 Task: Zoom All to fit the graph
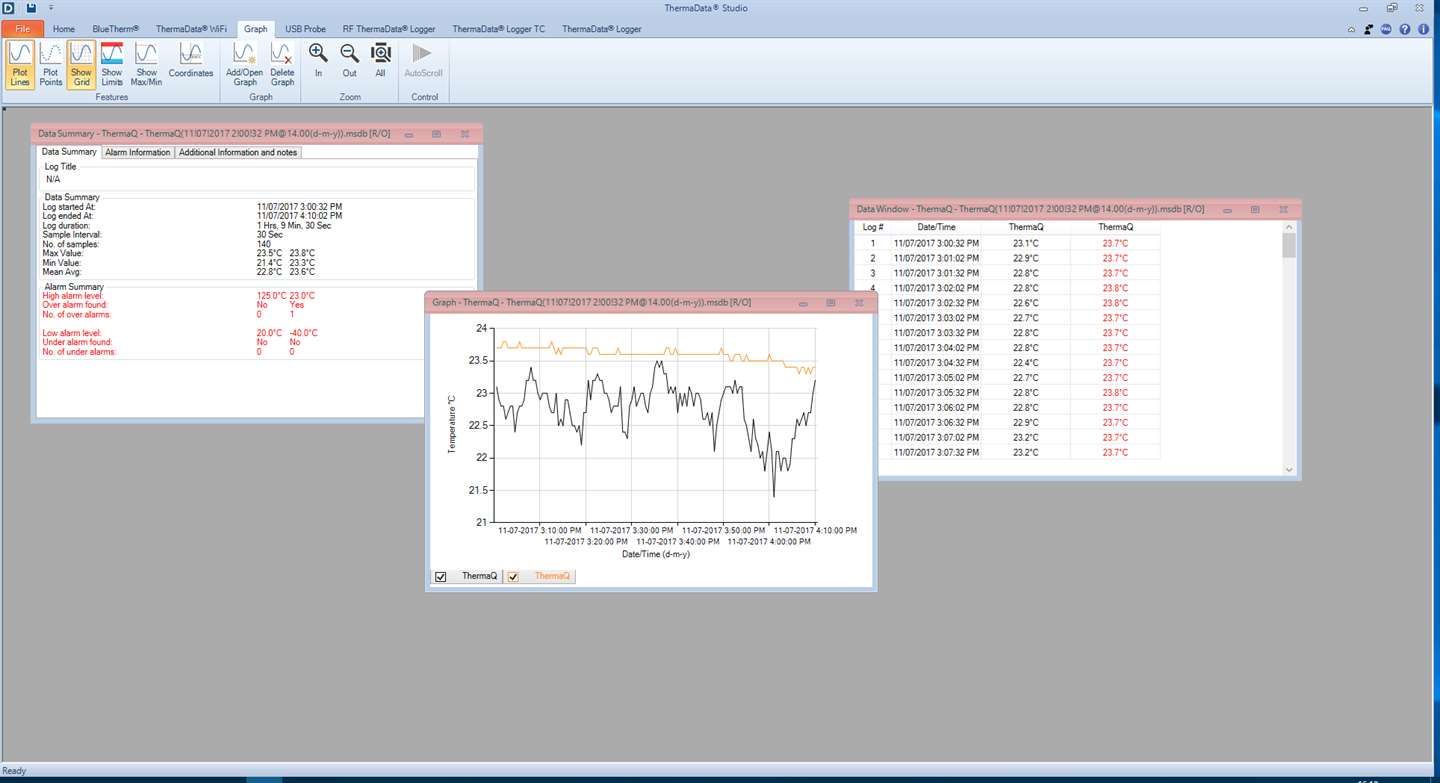coord(381,60)
